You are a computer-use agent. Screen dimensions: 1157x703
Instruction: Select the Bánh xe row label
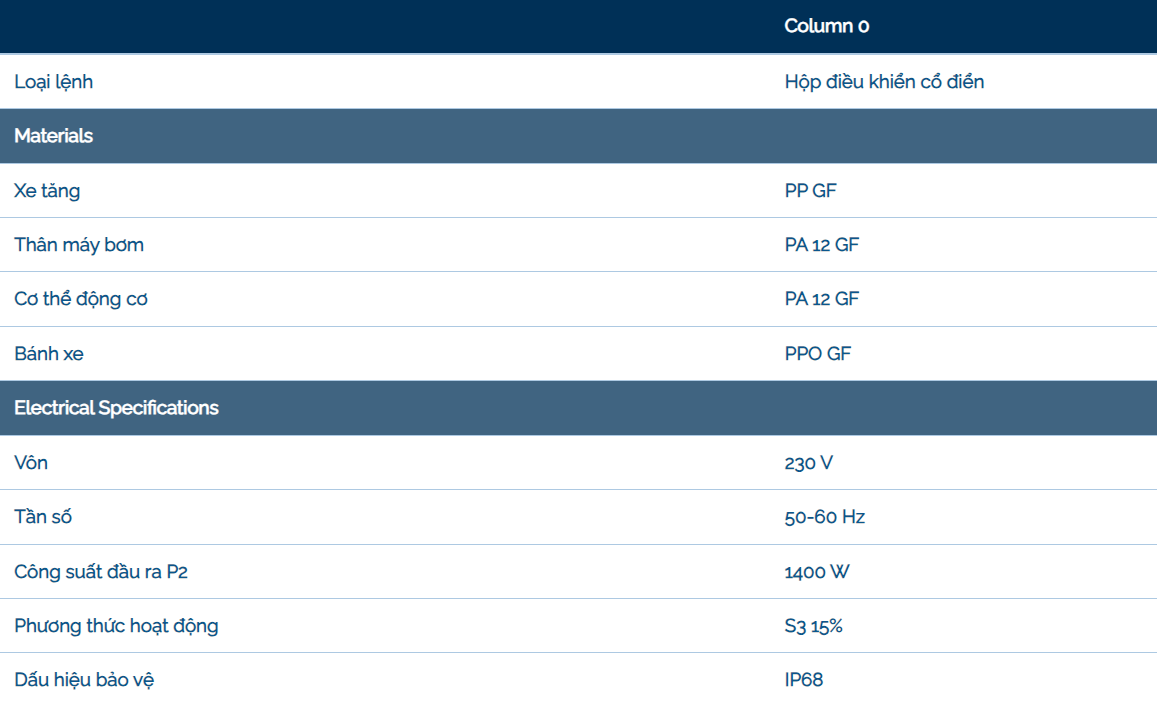pos(49,353)
